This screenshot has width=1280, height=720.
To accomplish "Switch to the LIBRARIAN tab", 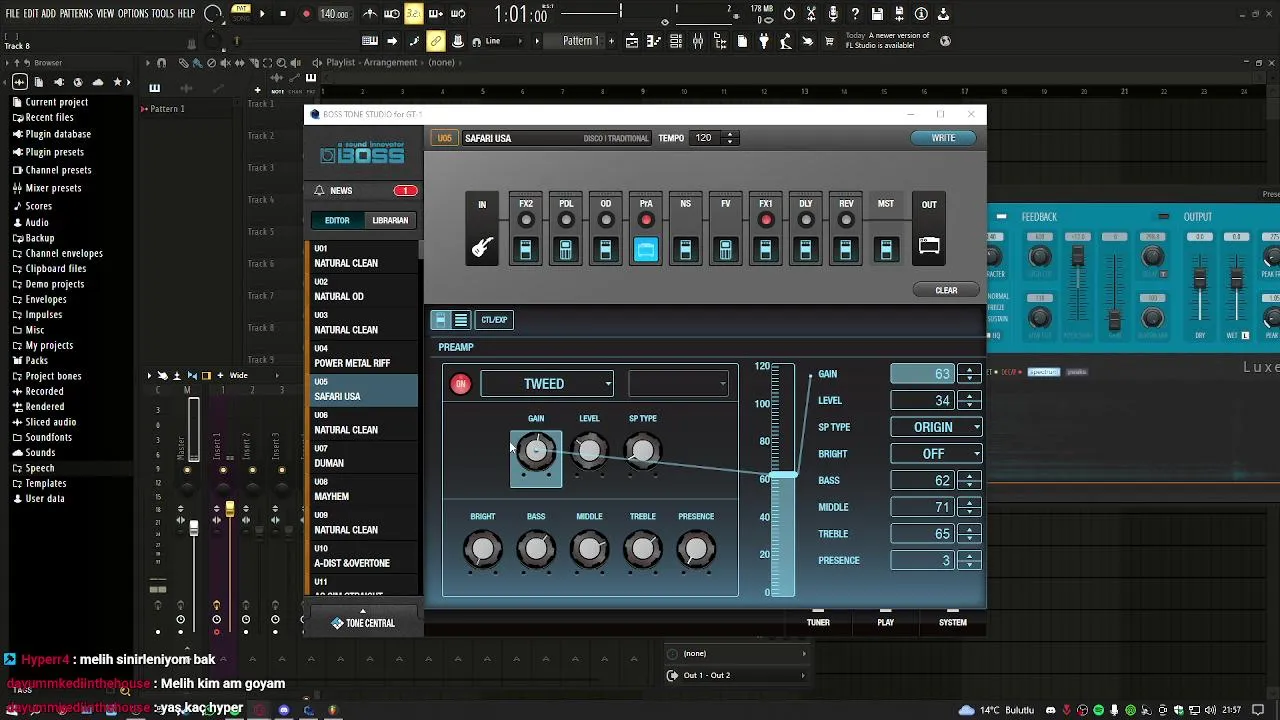I will pos(390,220).
